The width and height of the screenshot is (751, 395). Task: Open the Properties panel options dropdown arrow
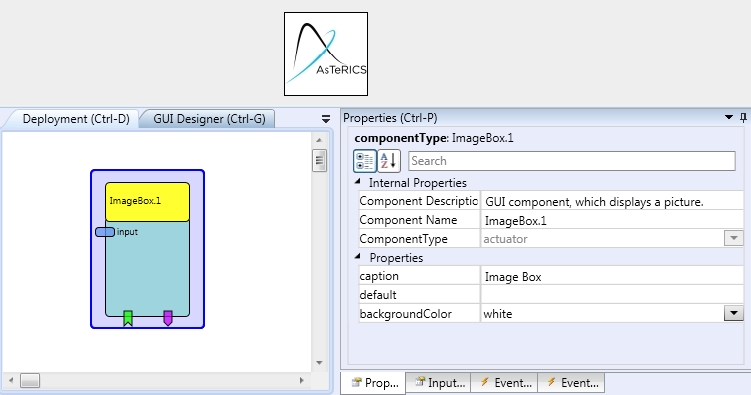click(x=729, y=117)
